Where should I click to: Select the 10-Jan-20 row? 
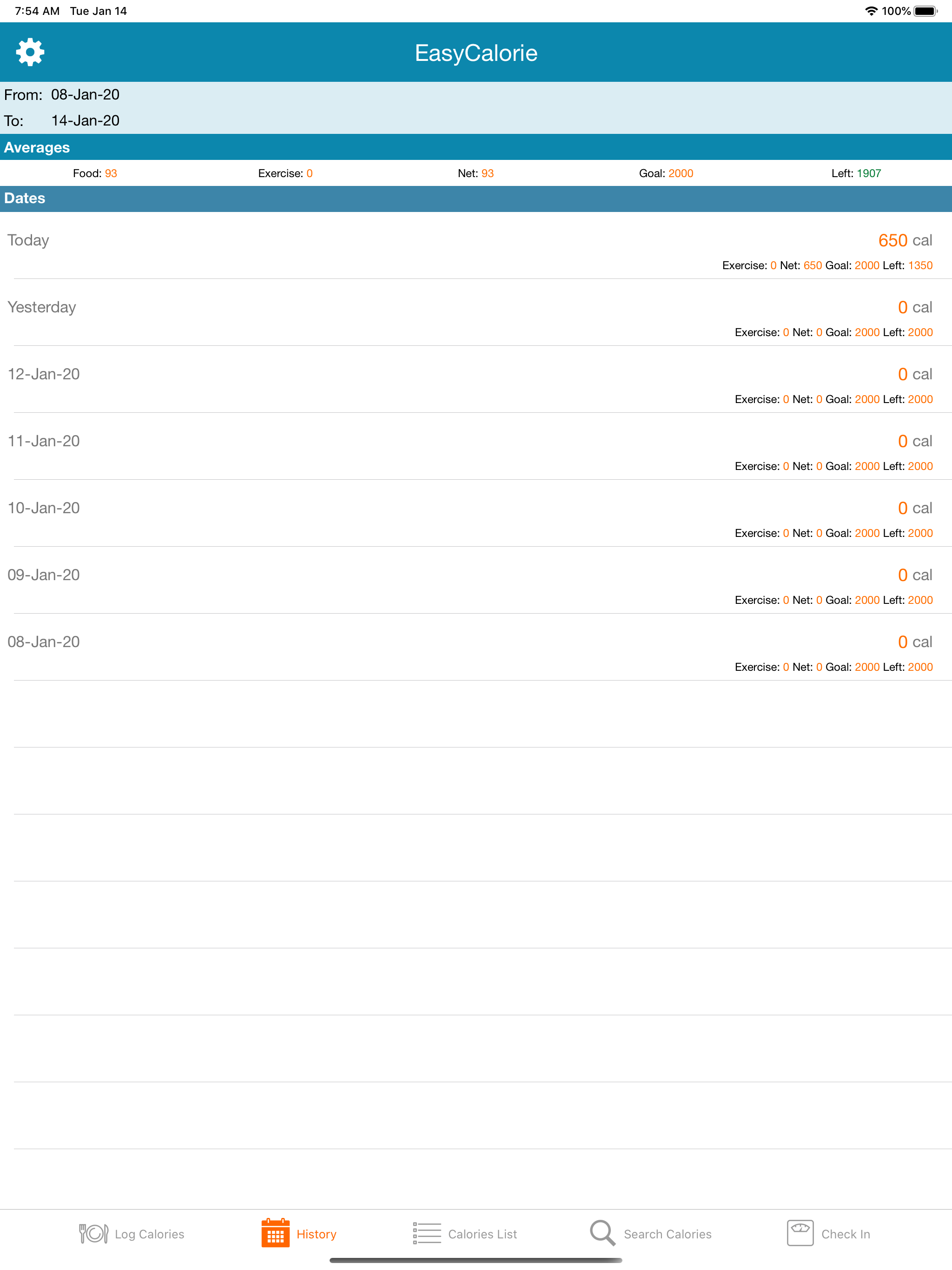476,513
